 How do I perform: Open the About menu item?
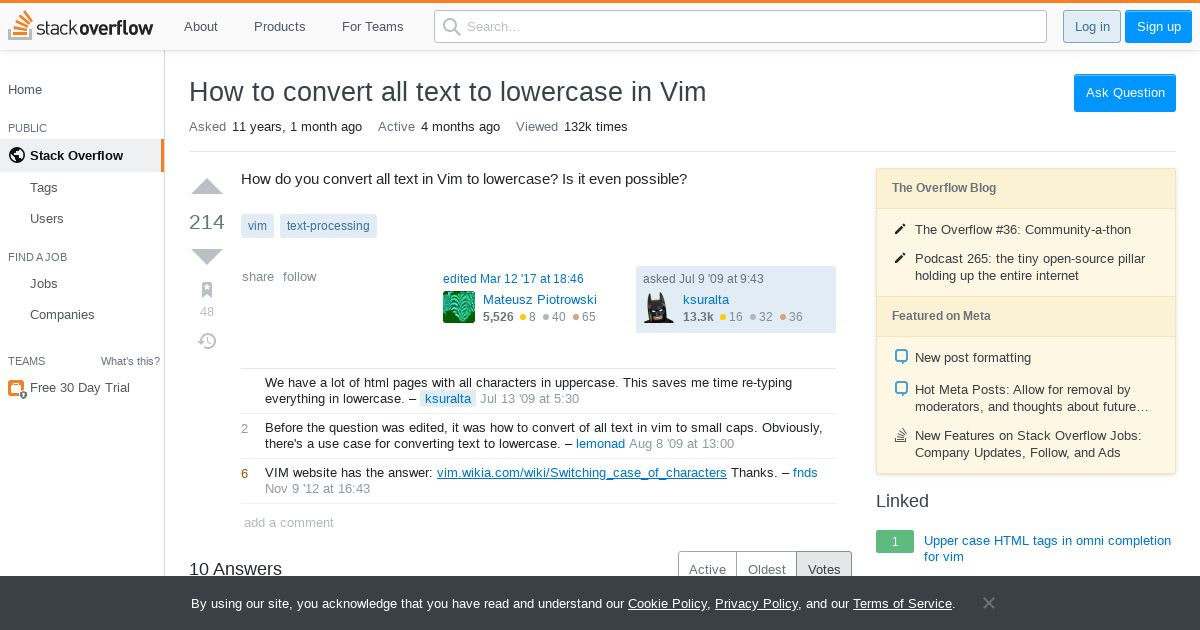coord(200,27)
